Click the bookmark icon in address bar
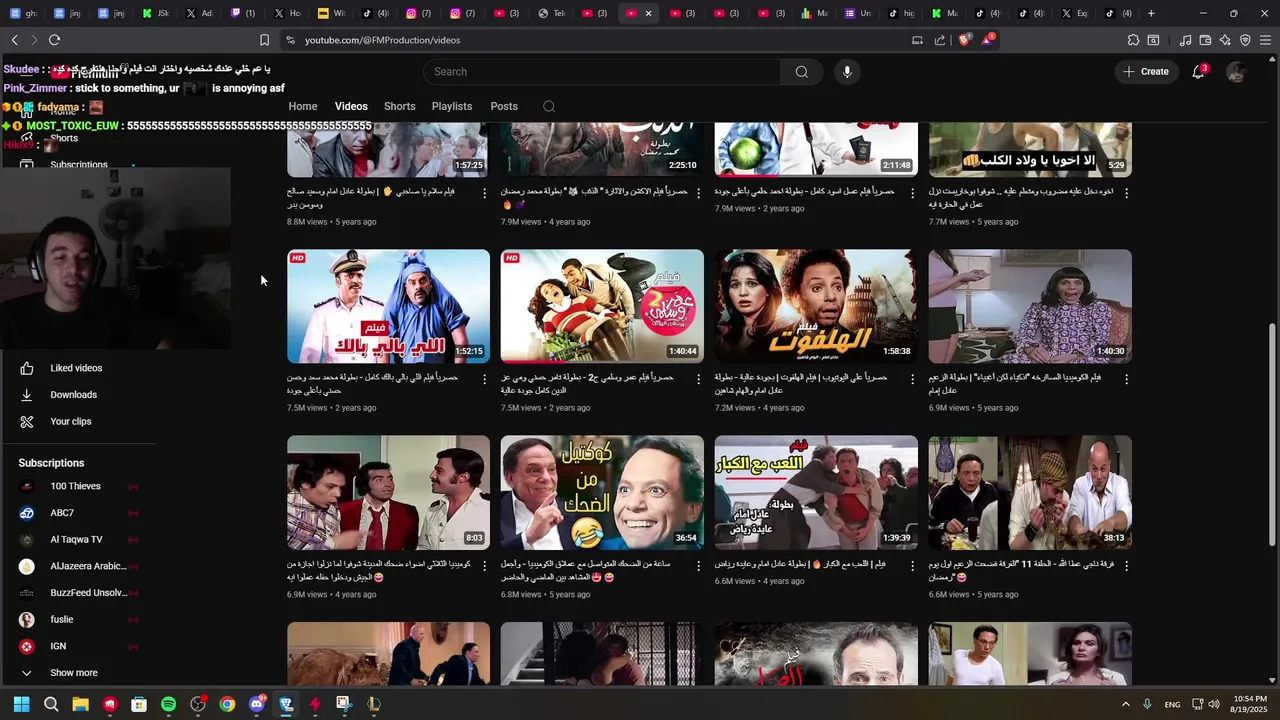 (264, 40)
